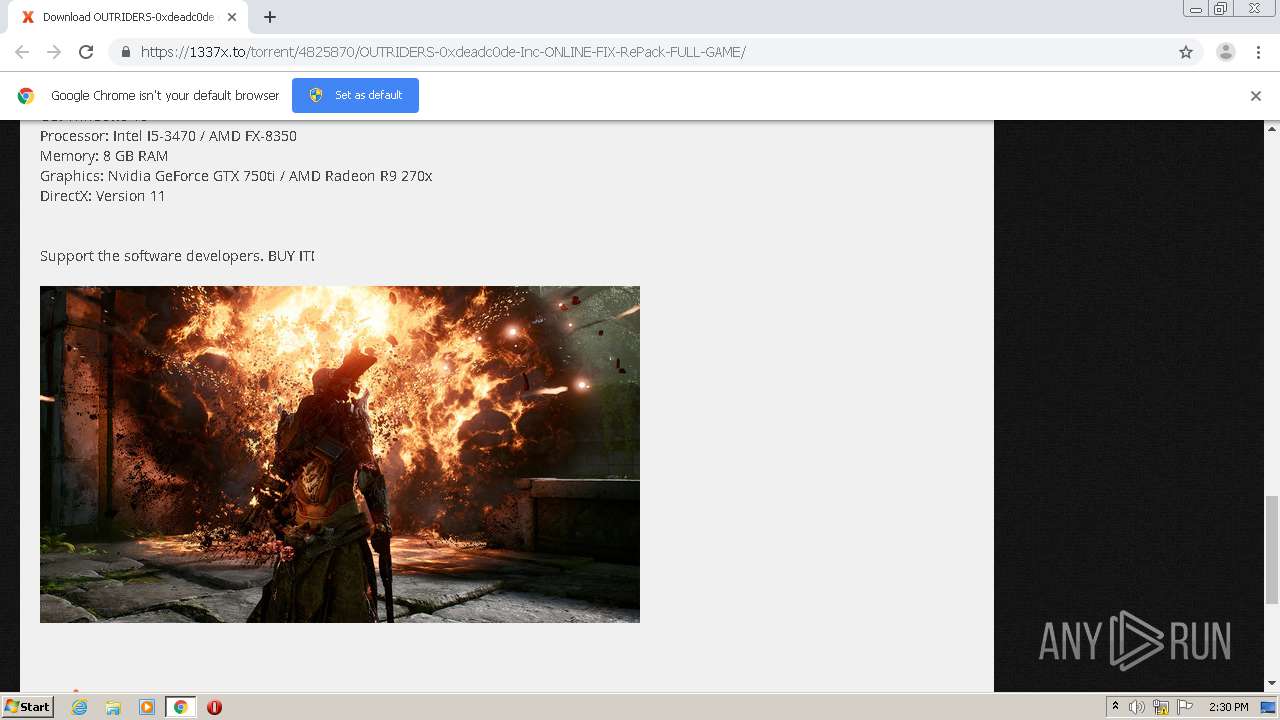Image resolution: width=1280 pixels, height=720 pixels.
Task: Select the Chrome taskbar button
Action: [x=180, y=707]
